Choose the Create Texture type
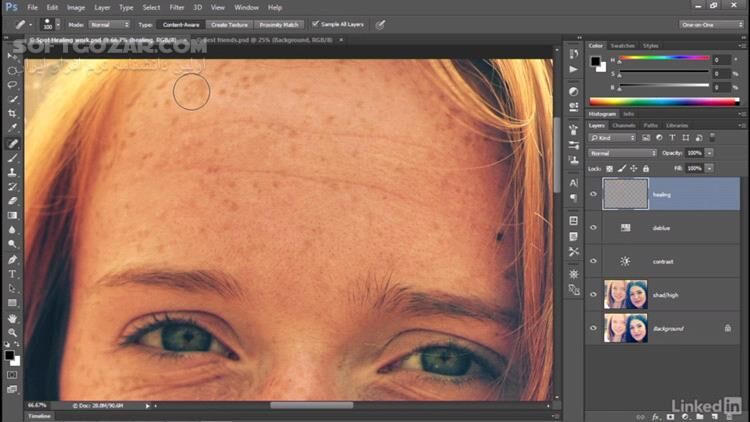 pos(229,24)
